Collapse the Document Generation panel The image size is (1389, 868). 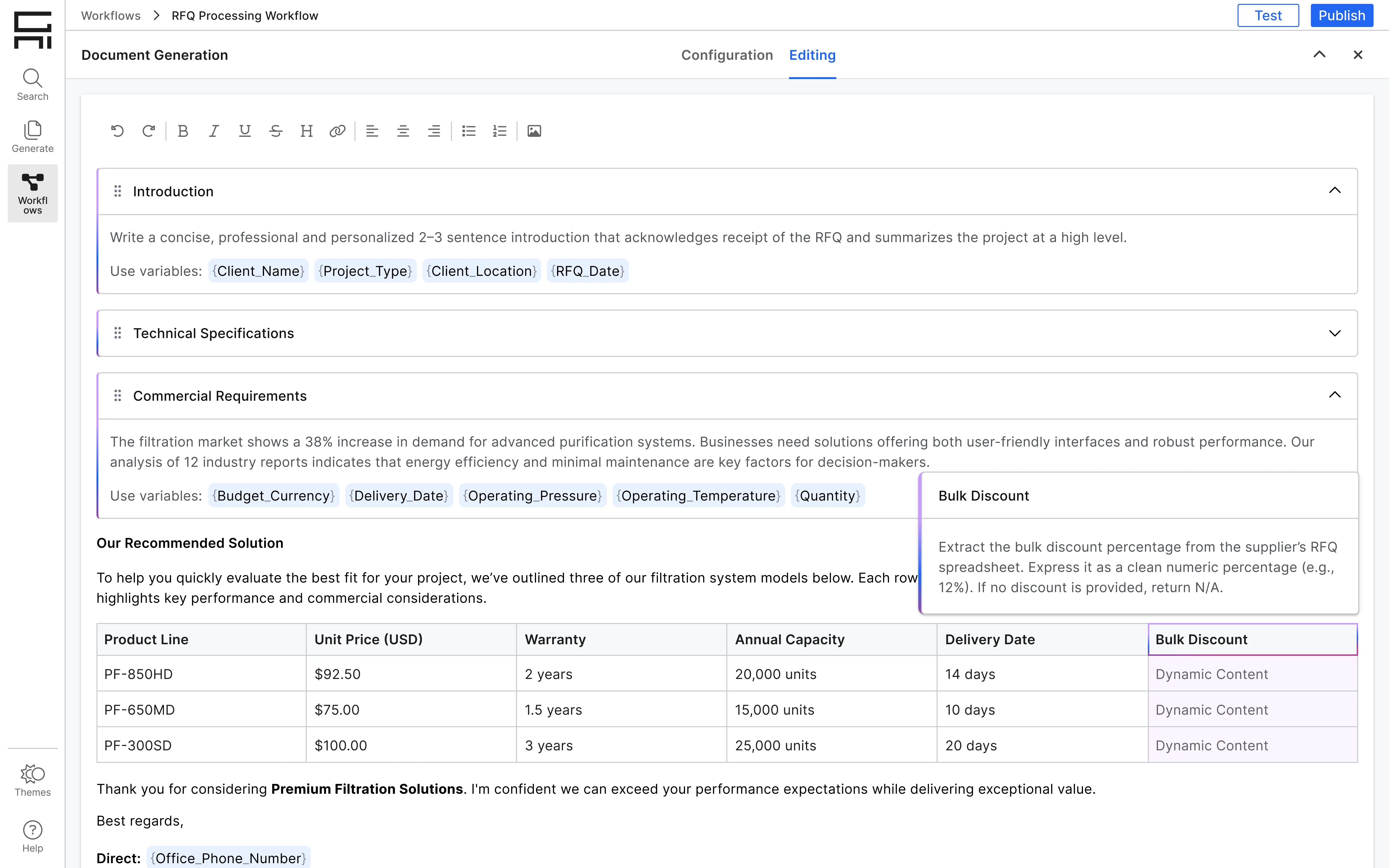point(1320,54)
